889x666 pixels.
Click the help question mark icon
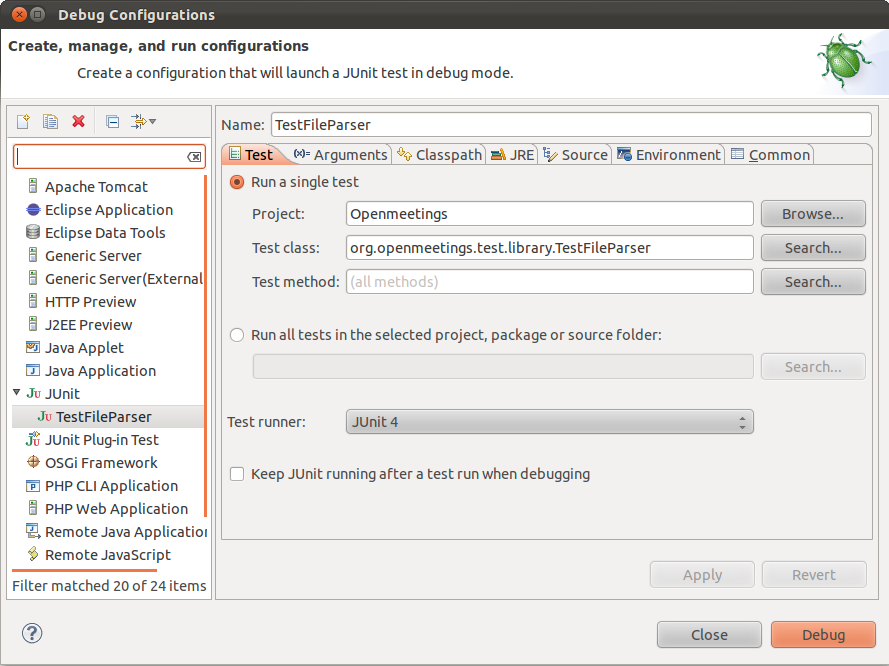[x=33, y=633]
